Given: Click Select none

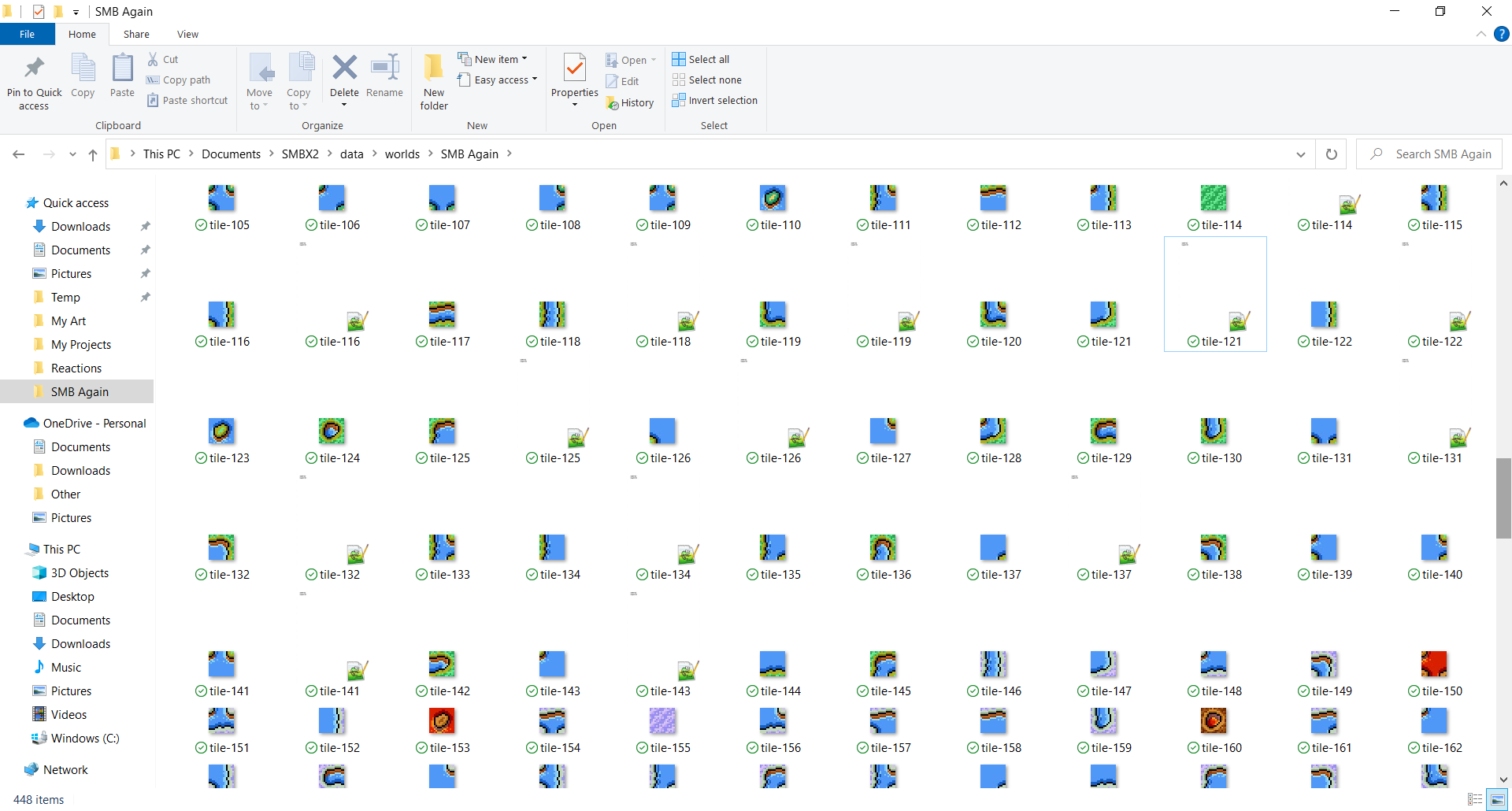Looking at the screenshot, I should (x=707, y=80).
